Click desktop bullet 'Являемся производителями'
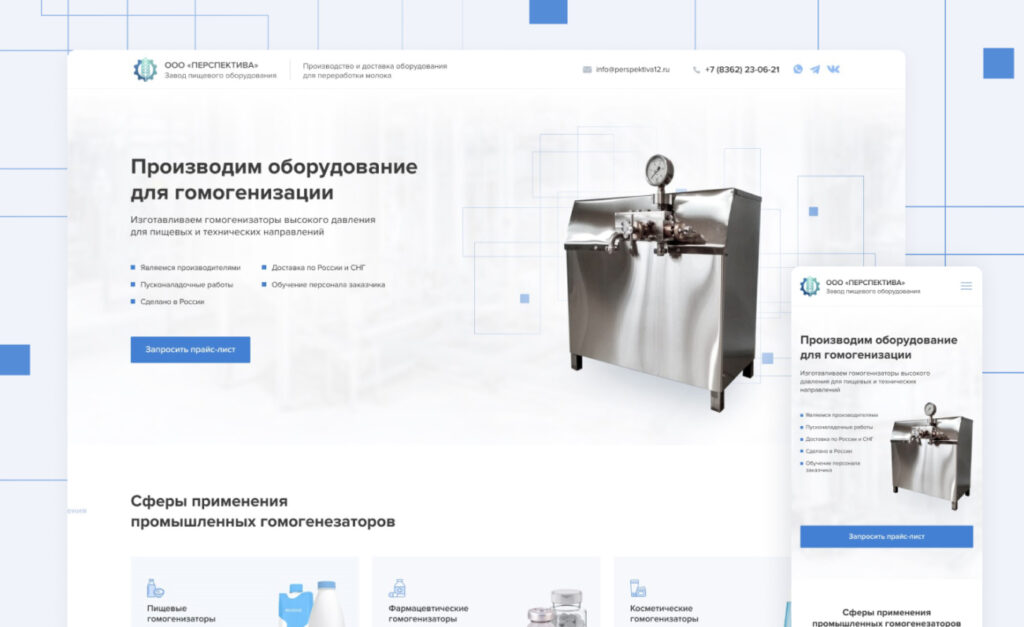Viewport: 1024px width, 627px height. click(x=190, y=267)
